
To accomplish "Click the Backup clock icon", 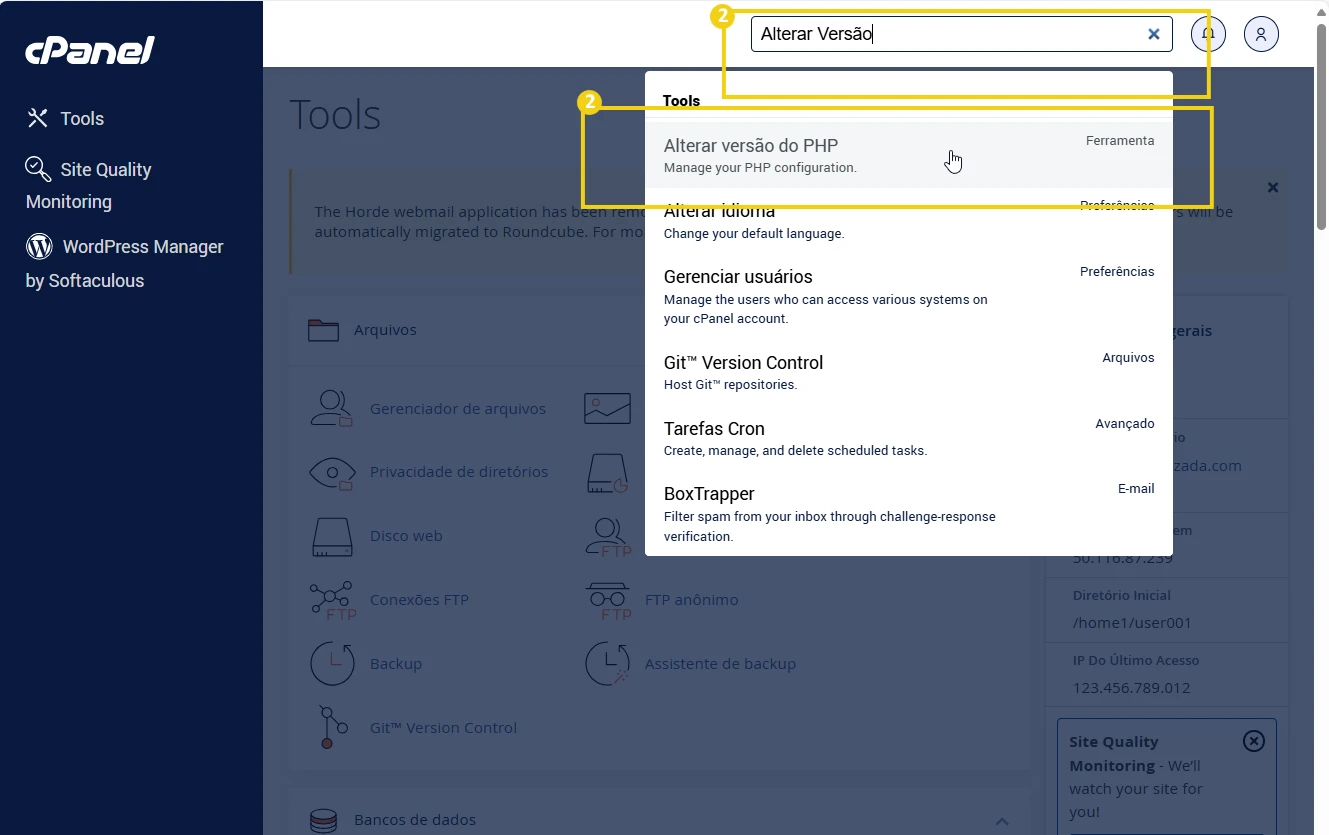I will point(331,664).
